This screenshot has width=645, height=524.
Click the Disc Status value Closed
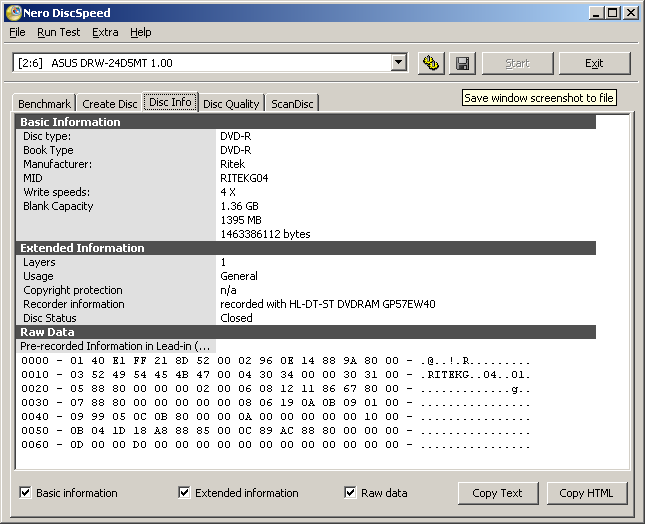click(236, 318)
